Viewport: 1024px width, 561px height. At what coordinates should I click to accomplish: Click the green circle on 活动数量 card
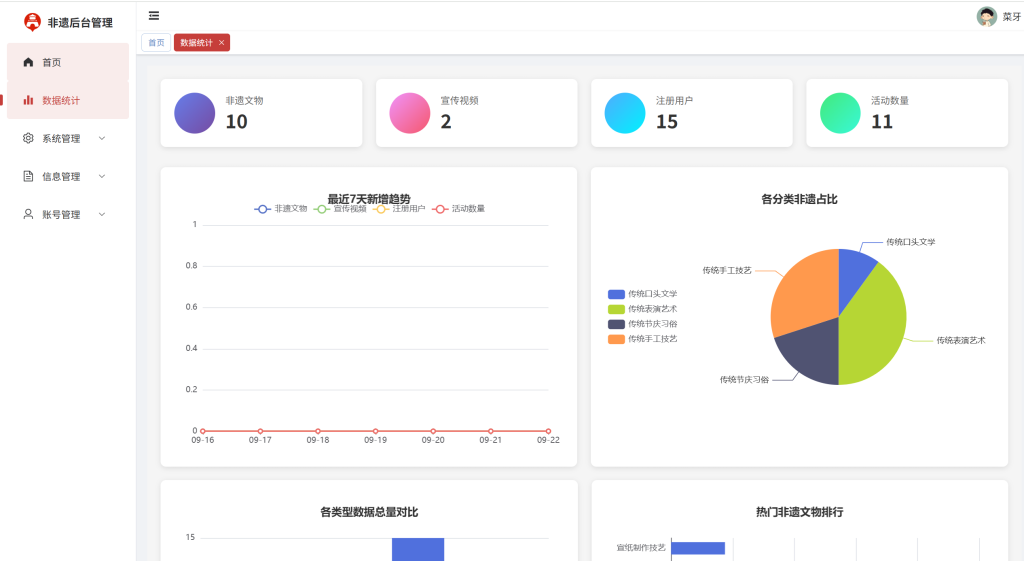tap(840, 113)
